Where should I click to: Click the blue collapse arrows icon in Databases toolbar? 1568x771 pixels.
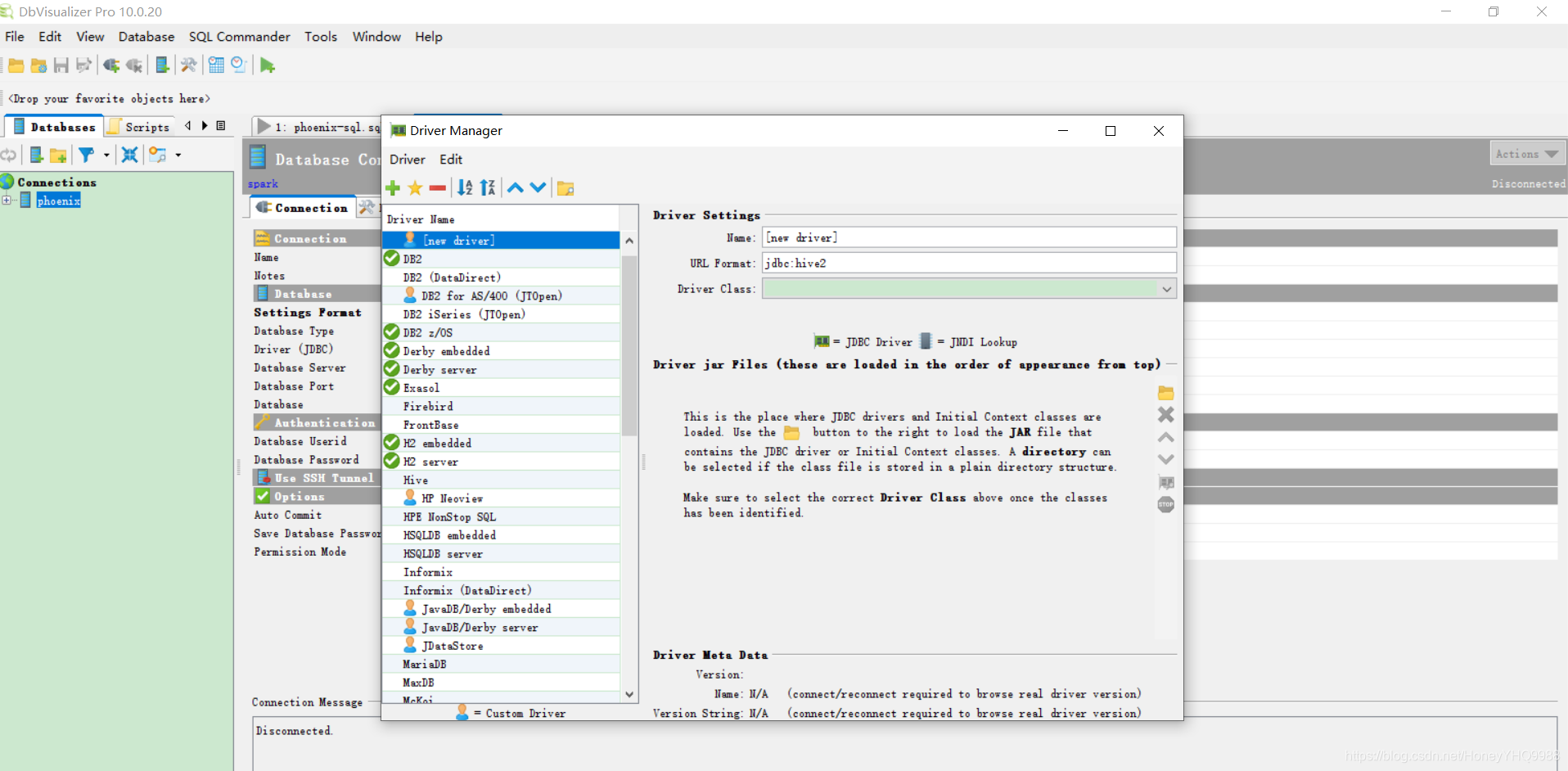pos(129,155)
